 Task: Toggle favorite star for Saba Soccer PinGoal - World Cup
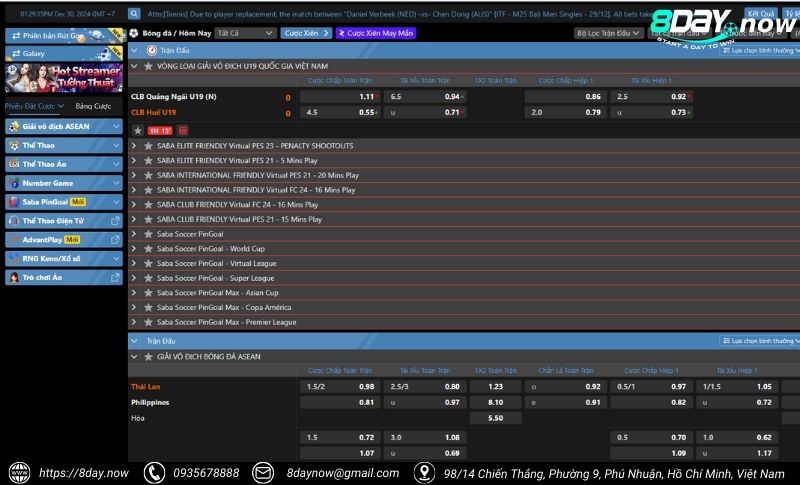click(149, 248)
